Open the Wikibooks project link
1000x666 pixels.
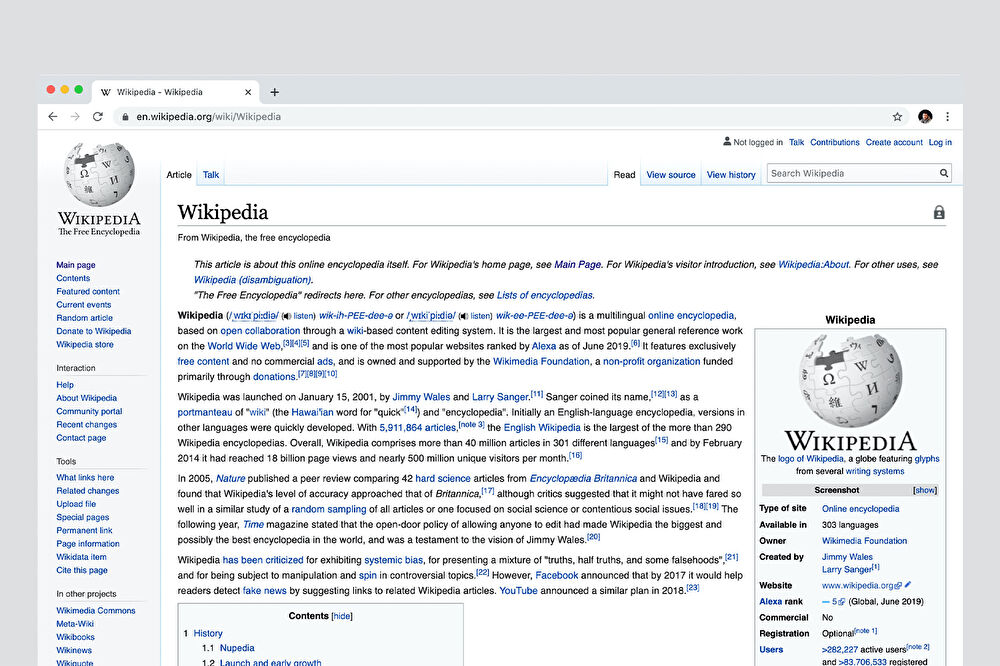point(75,637)
